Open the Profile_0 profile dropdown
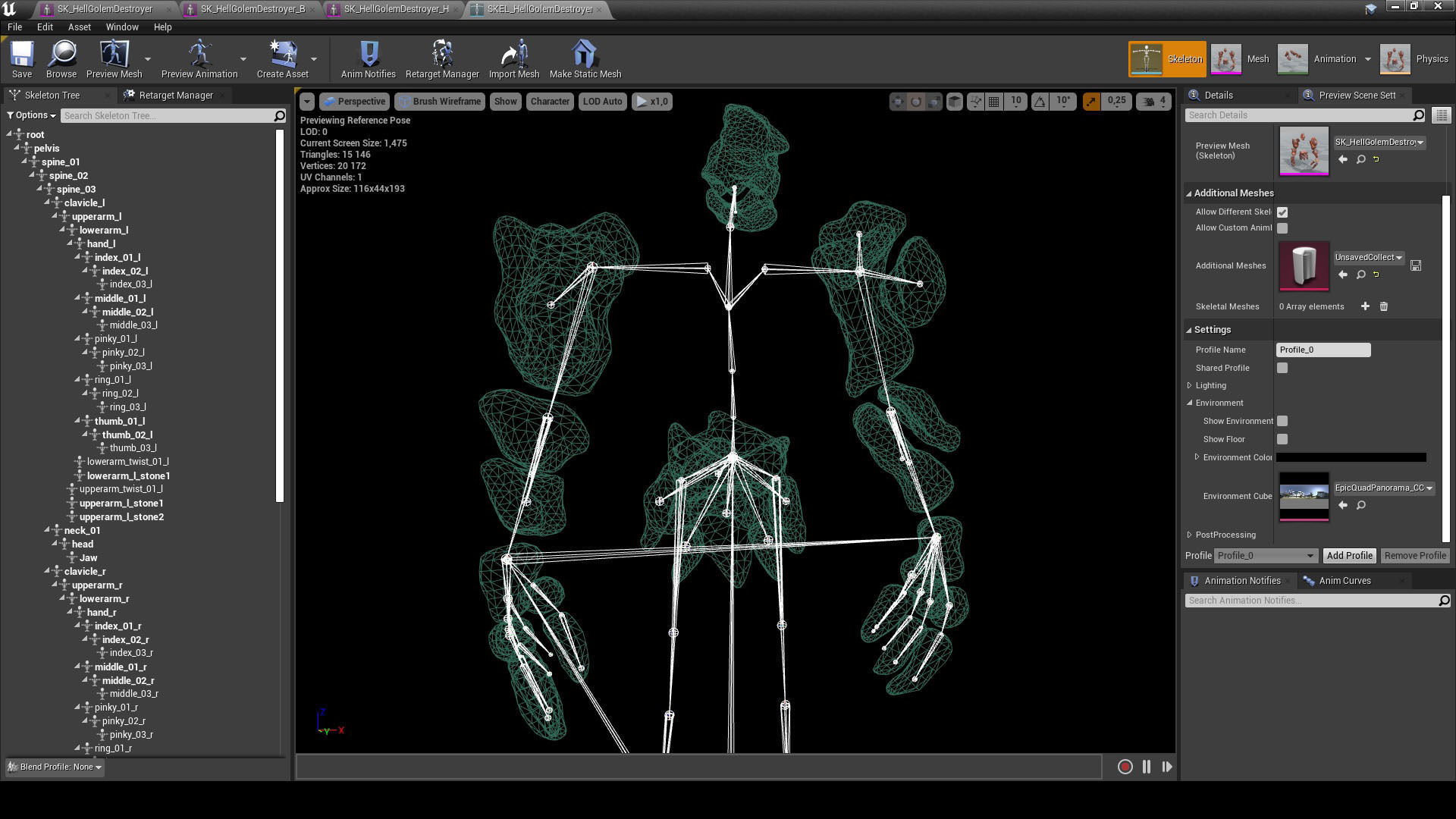 [1265, 556]
